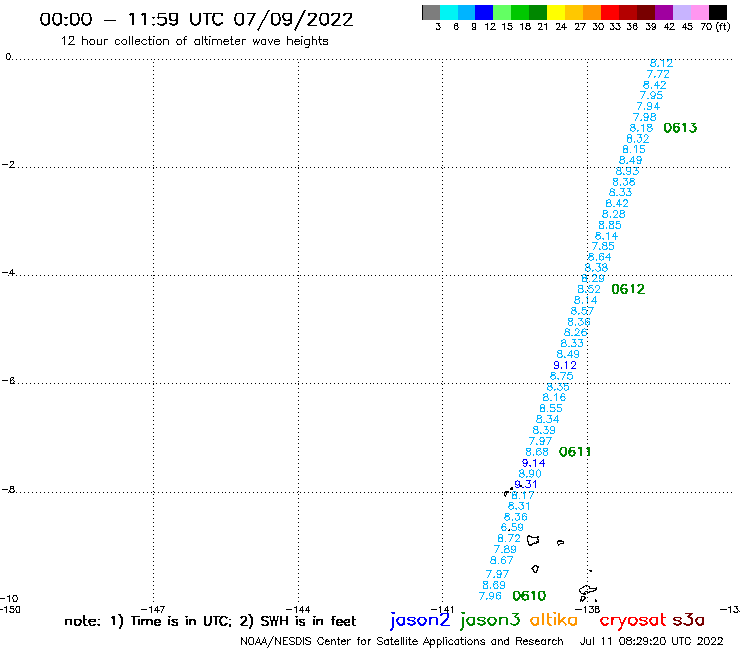Click the -6 latitude axis label
This screenshot has width=740, height=650.
pos(8,380)
